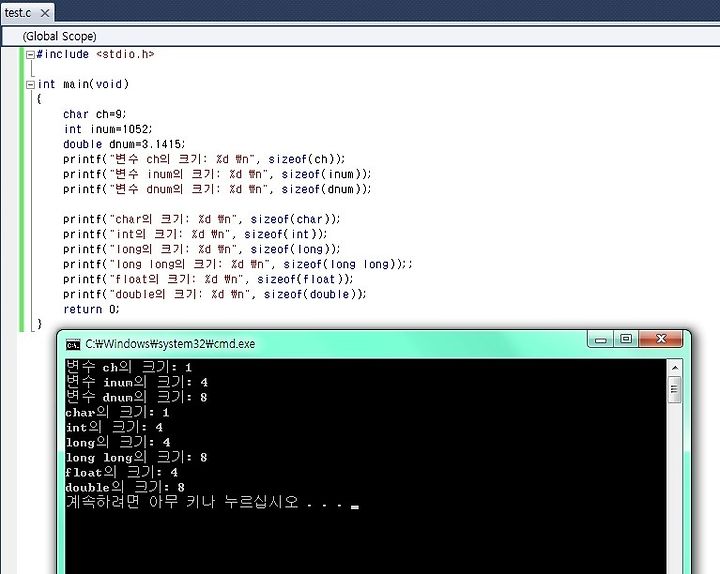Place cursor on the 'double dnum=3.1415;' line
Screen dimensions: 720x574
[124, 145]
